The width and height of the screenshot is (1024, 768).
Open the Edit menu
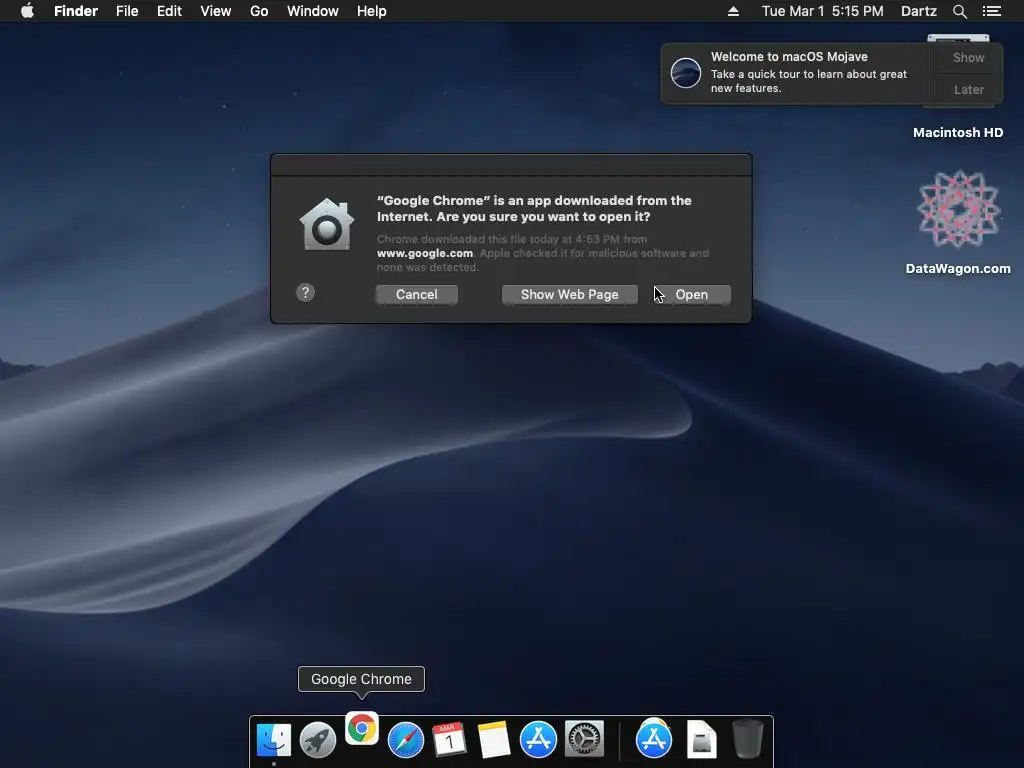coord(169,11)
